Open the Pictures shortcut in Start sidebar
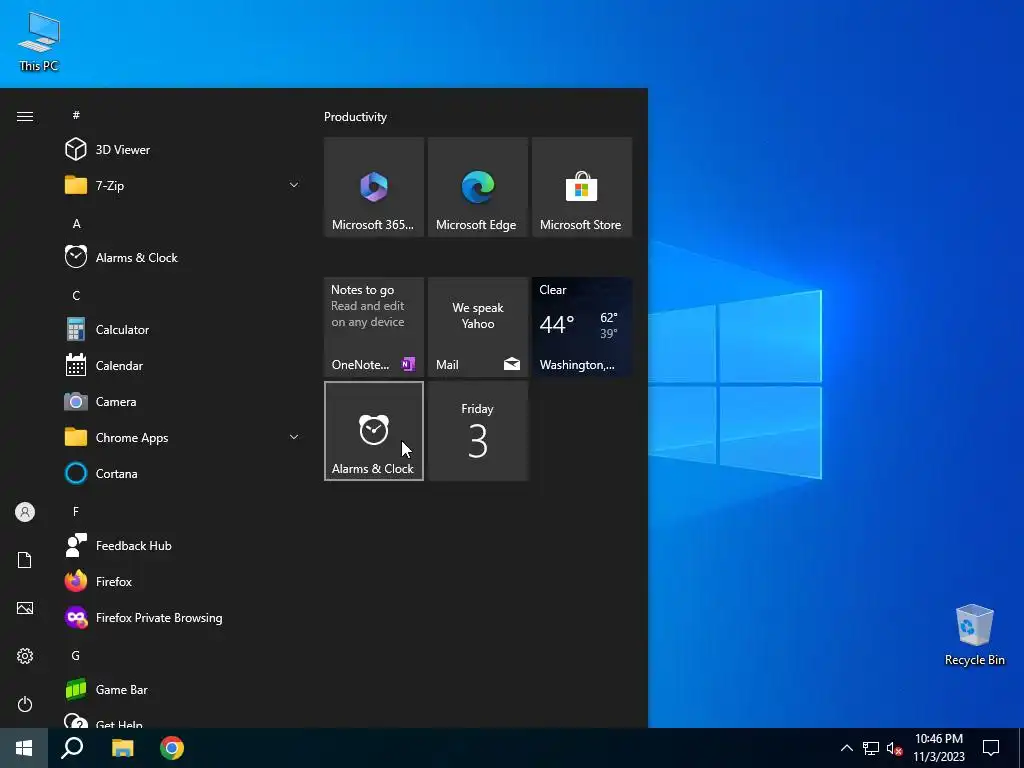The width and height of the screenshot is (1024, 768). tap(25, 608)
